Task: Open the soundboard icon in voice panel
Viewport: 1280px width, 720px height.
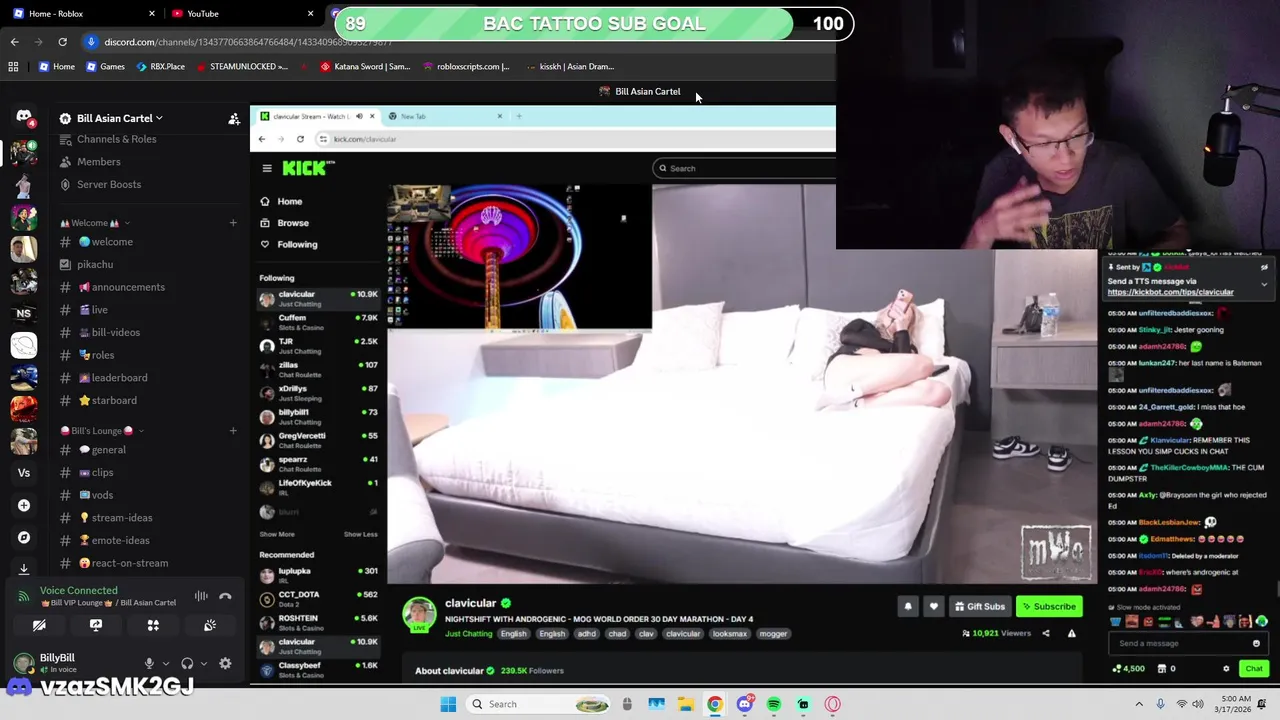Action: pyautogui.click(x=210, y=625)
